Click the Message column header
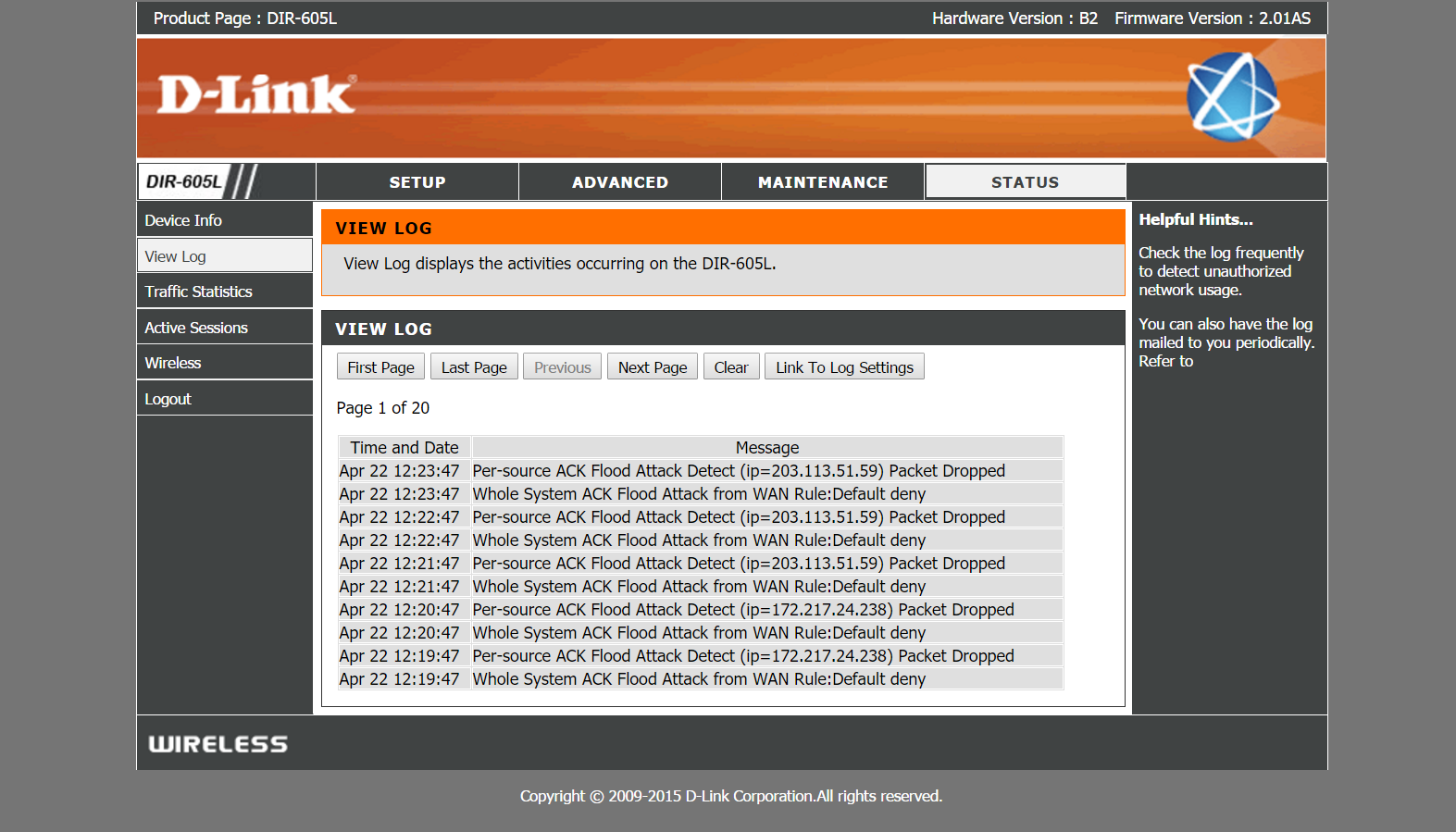 767,447
